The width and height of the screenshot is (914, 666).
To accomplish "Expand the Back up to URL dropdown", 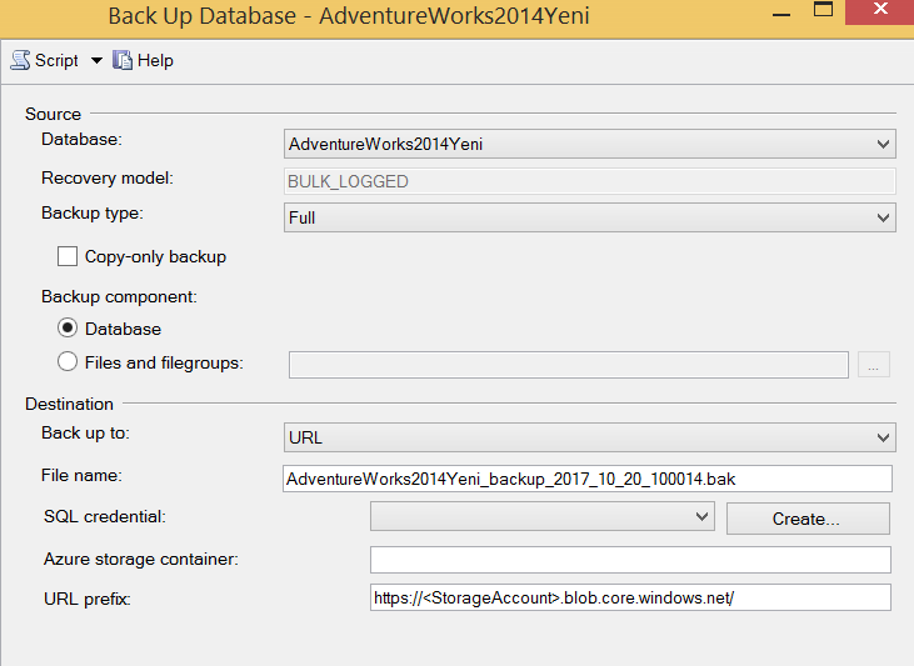I will pyautogui.click(x=590, y=438).
